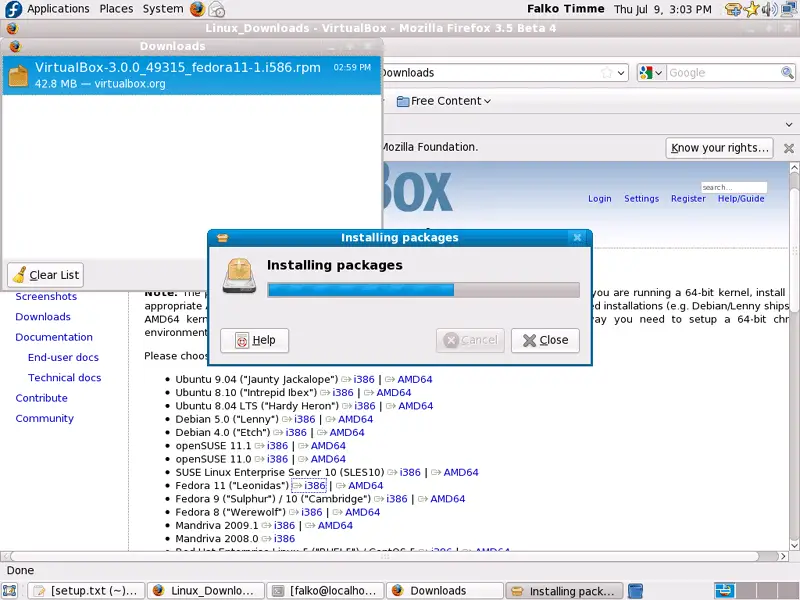Click the Know your rights button
This screenshot has width=800, height=600.
point(719,148)
